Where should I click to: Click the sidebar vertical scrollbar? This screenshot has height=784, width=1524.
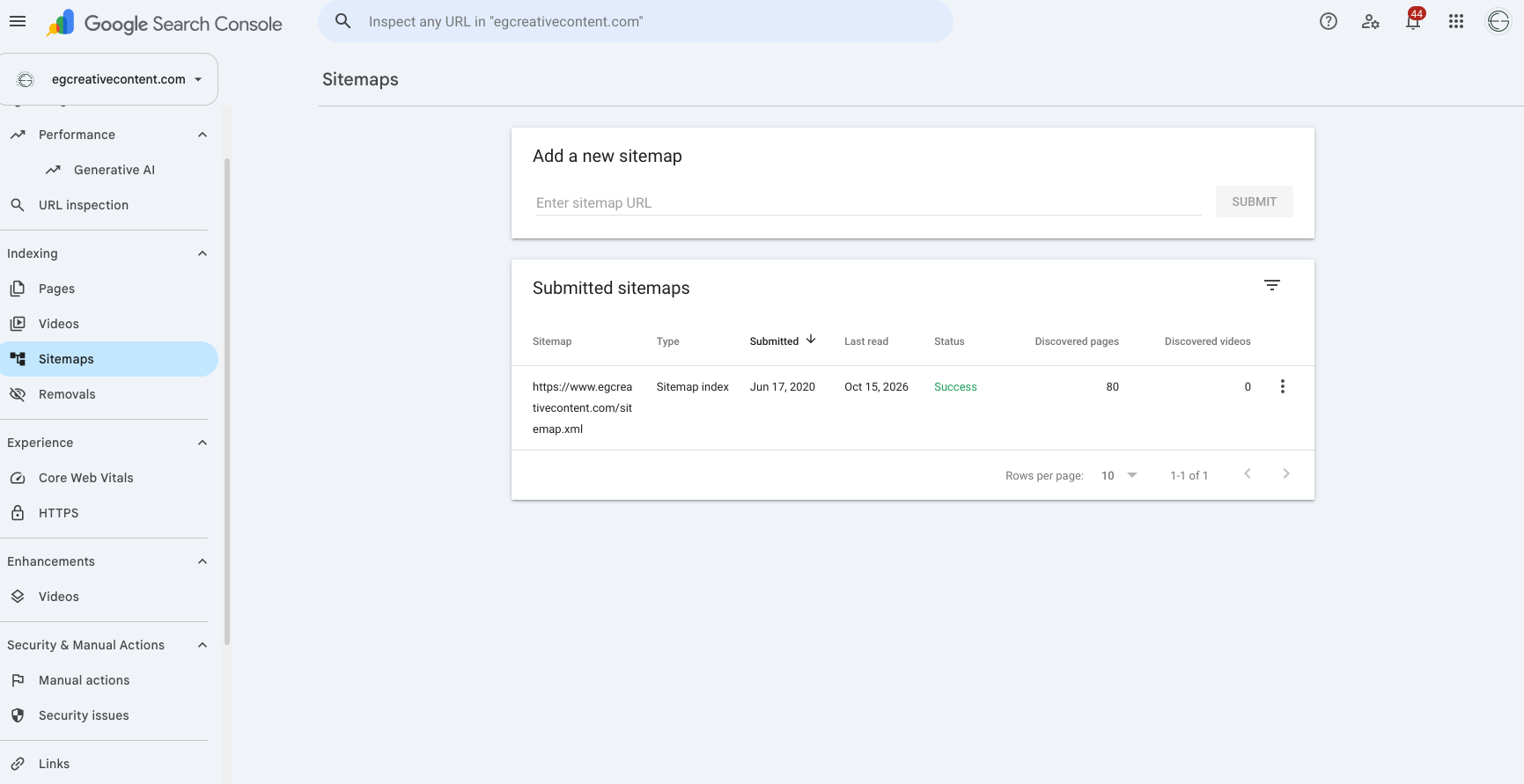tap(227, 400)
